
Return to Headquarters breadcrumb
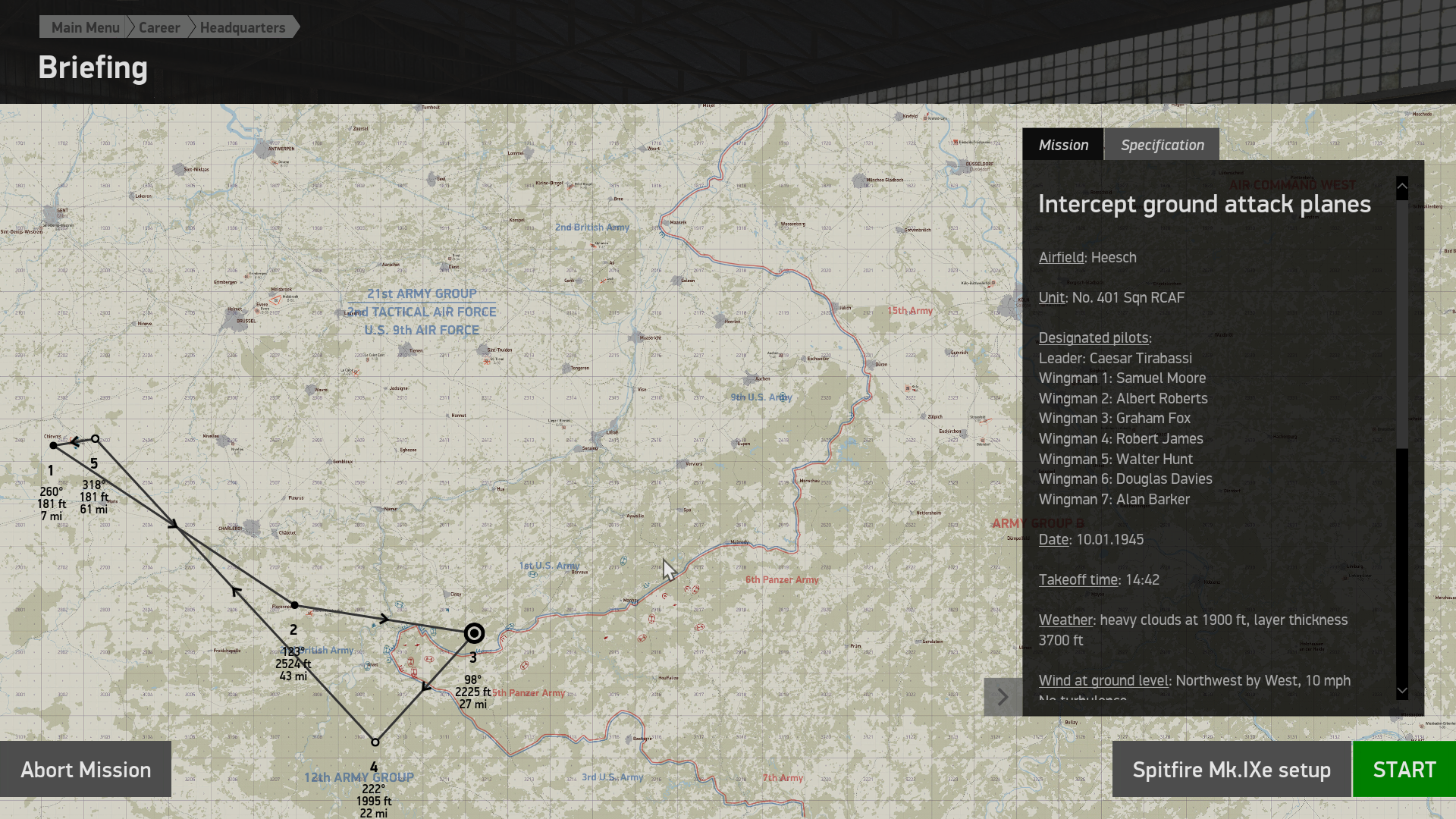(x=243, y=27)
